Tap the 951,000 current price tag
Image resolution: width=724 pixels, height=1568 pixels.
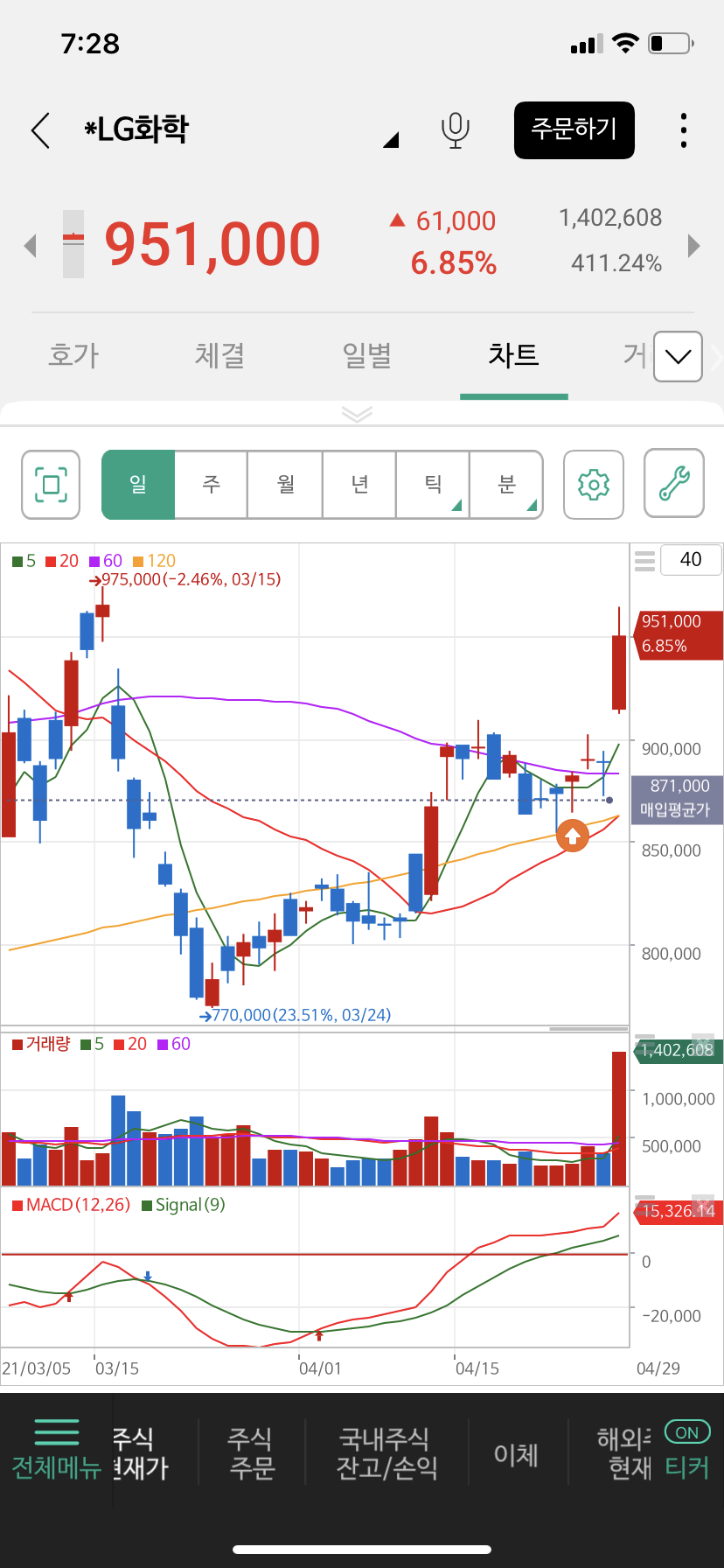[679, 634]
